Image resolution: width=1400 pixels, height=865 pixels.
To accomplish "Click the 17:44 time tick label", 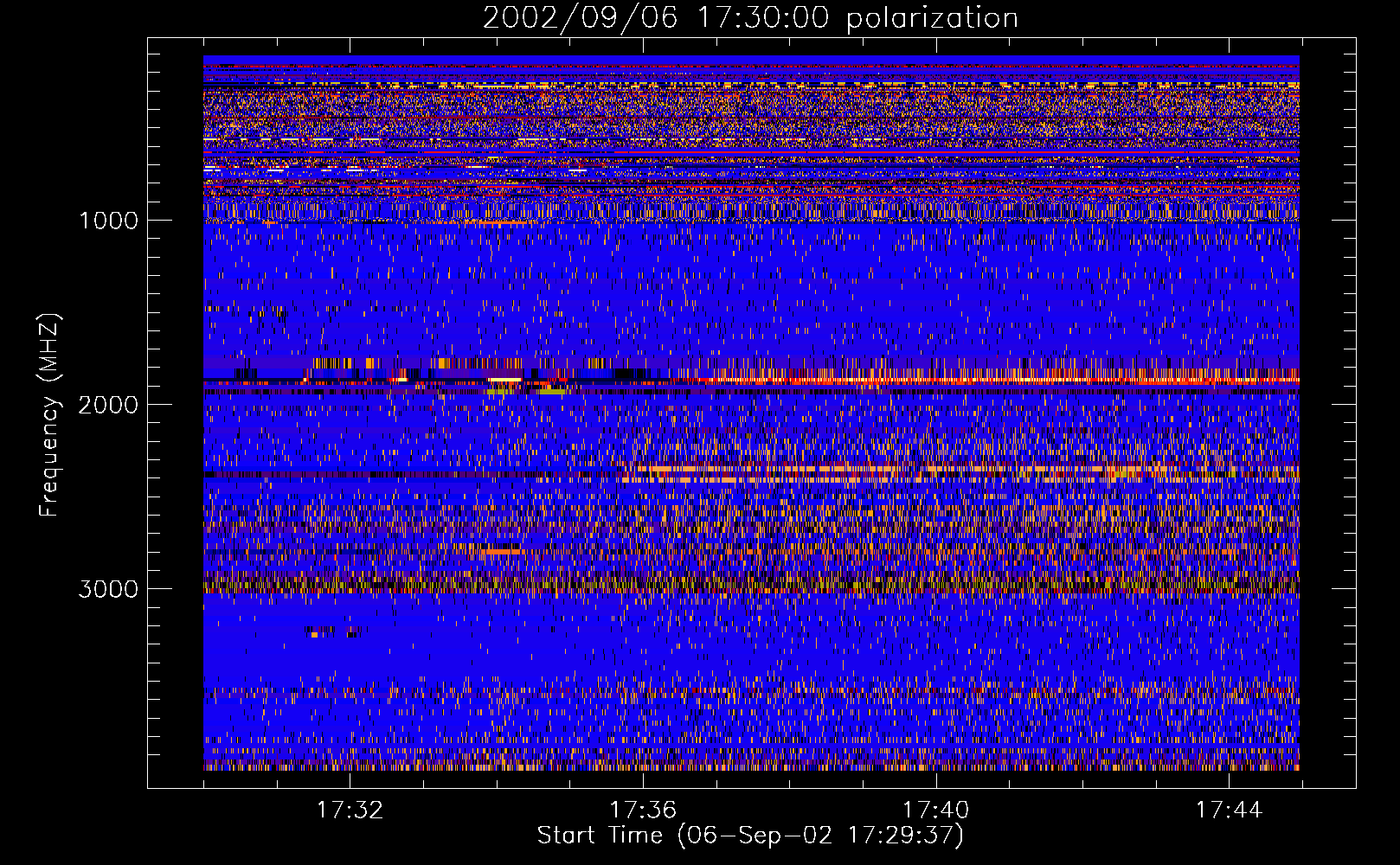I will point(1230,811).
